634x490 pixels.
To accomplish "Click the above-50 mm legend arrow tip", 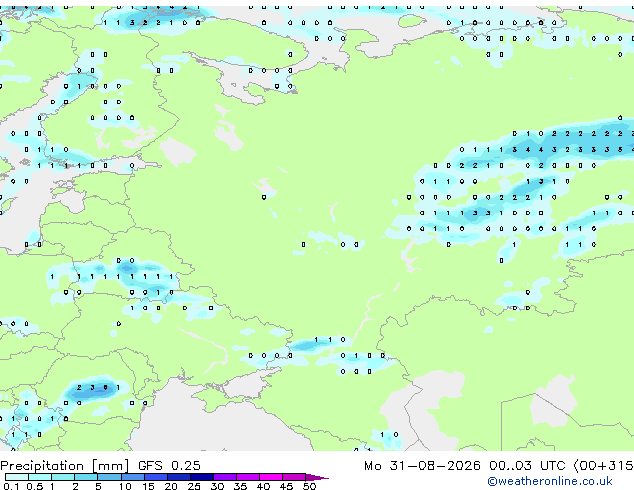I will [317, 477].
